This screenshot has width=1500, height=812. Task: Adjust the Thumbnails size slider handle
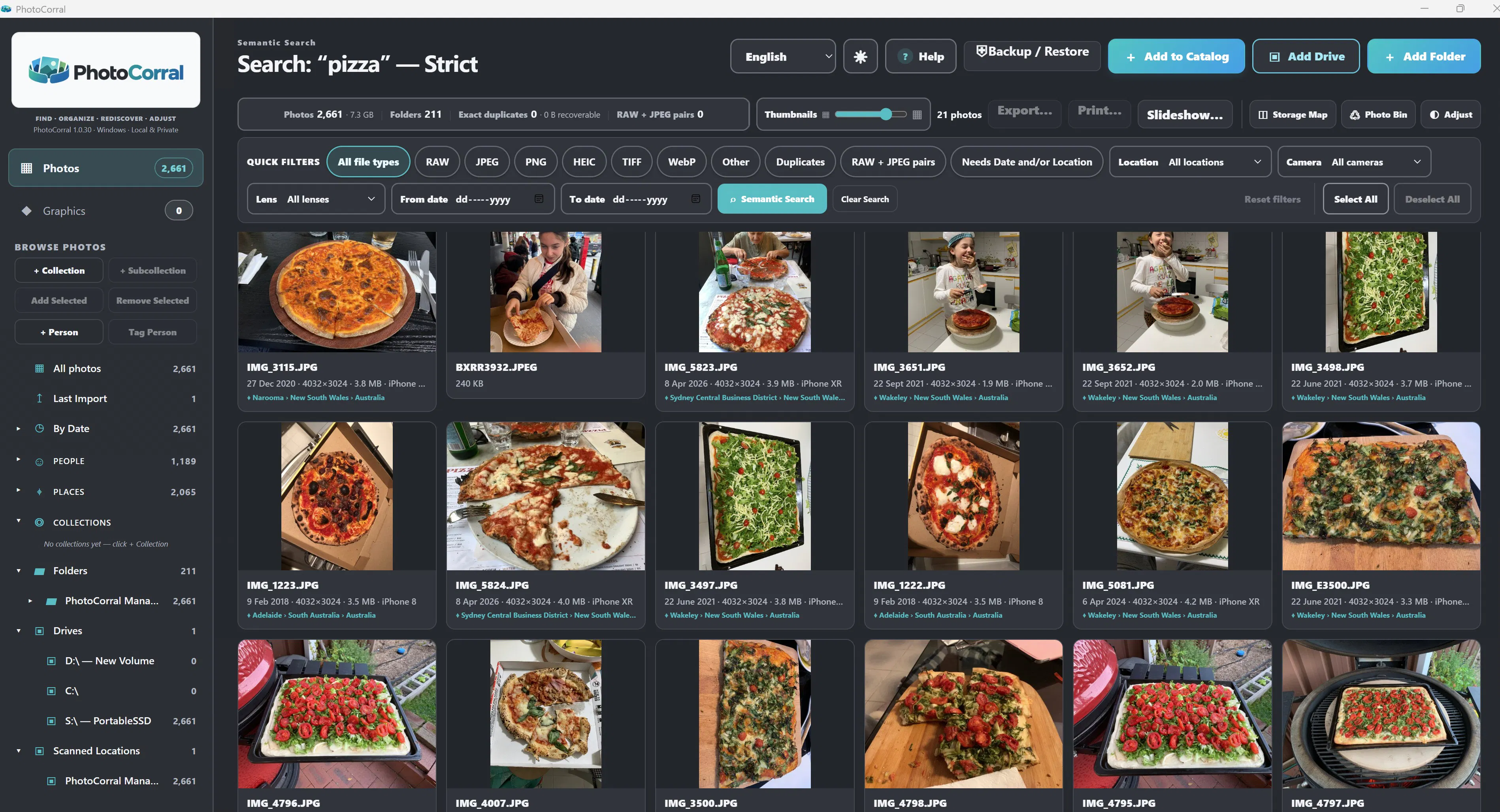(886, 115)
